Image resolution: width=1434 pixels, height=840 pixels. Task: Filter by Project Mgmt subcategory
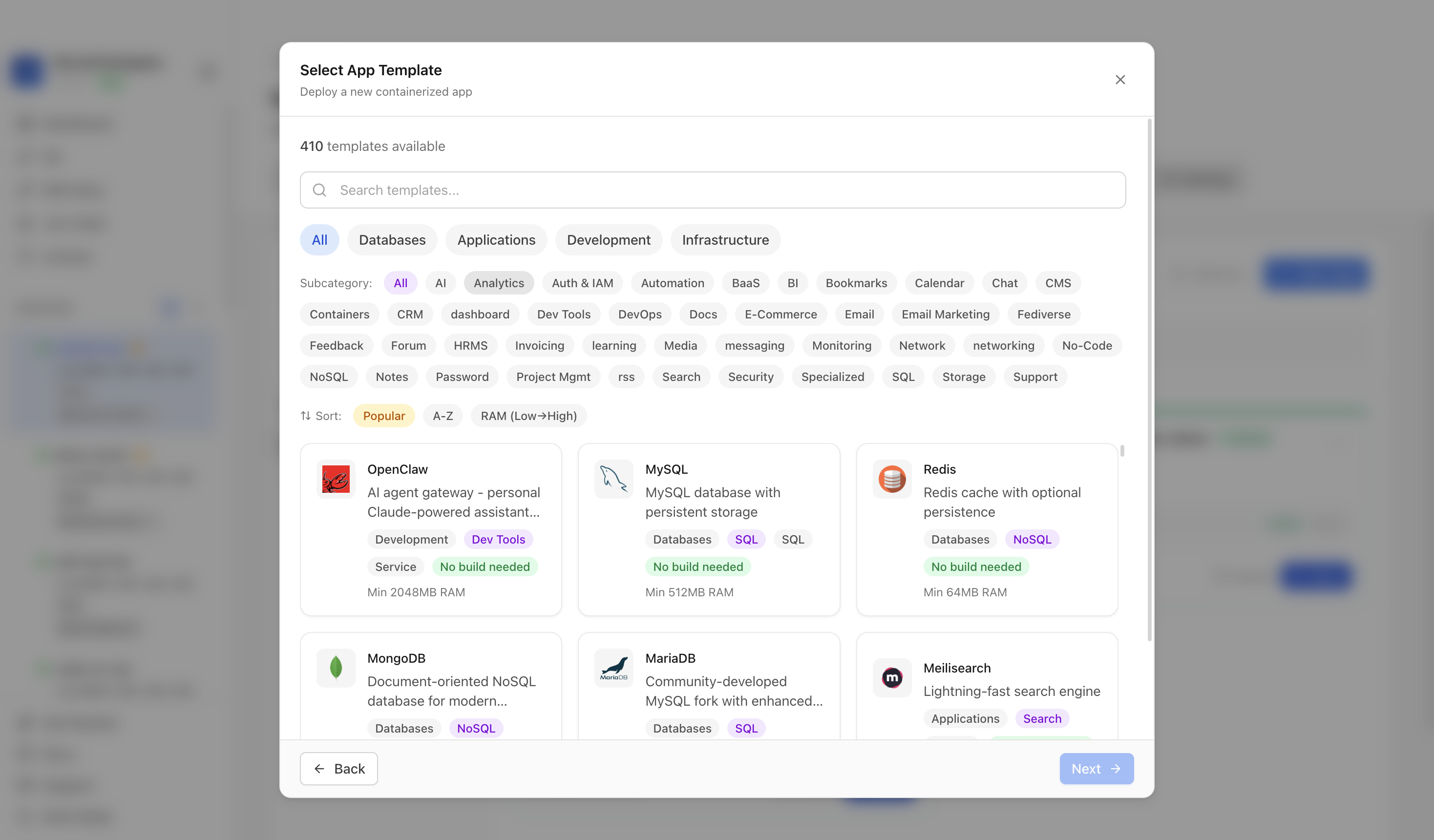pos(553,377)
